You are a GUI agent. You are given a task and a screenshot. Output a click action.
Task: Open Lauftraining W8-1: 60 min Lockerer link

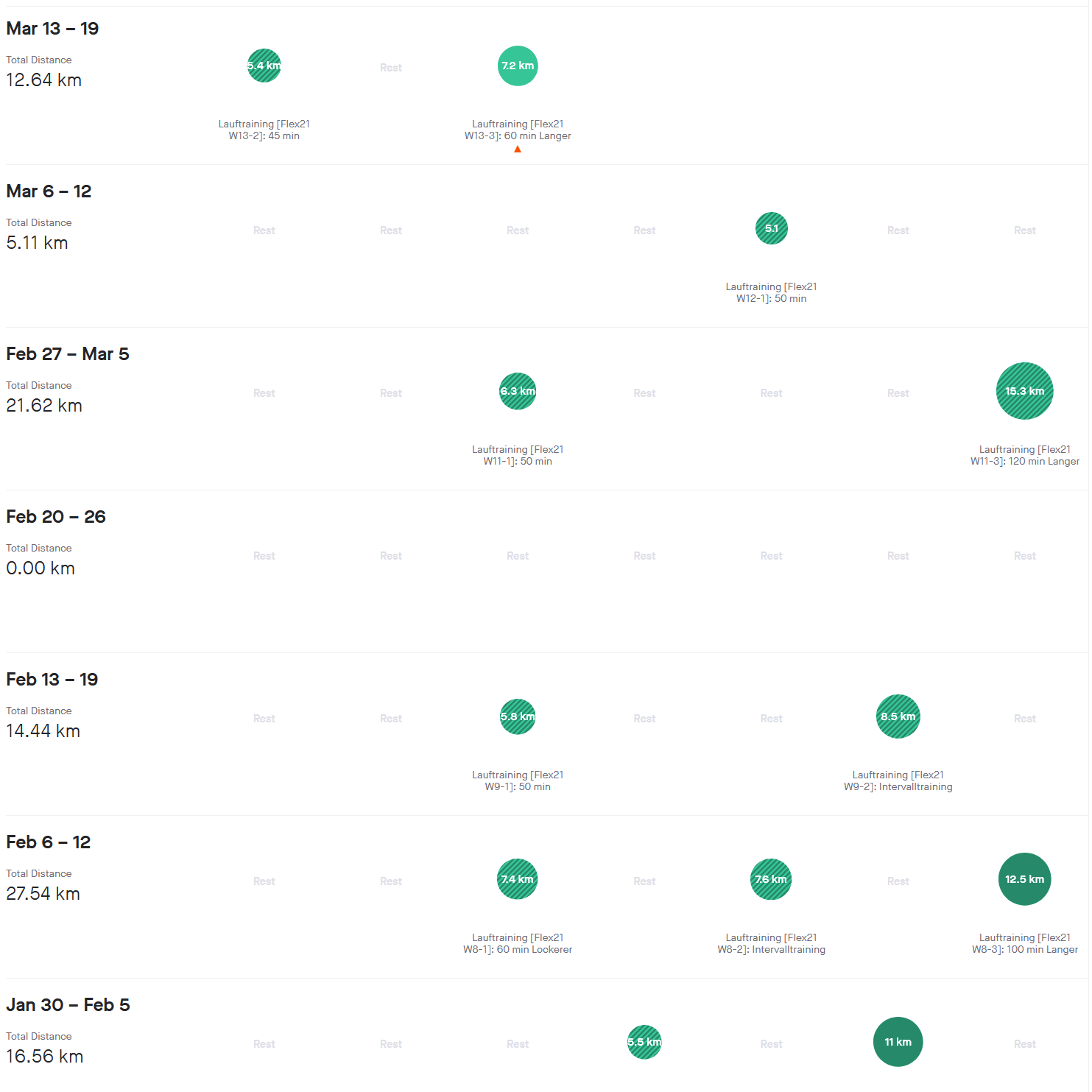[518, 943]
